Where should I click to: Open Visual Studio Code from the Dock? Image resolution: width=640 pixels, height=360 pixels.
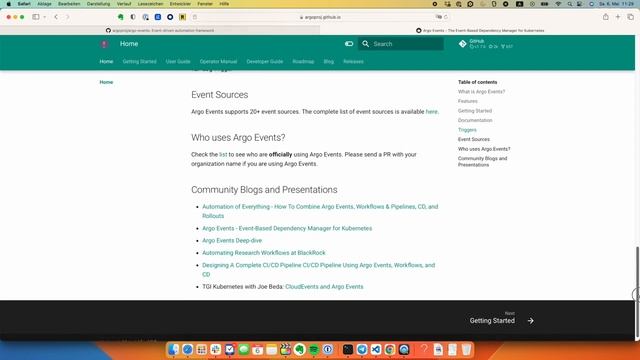pos(376,349)
